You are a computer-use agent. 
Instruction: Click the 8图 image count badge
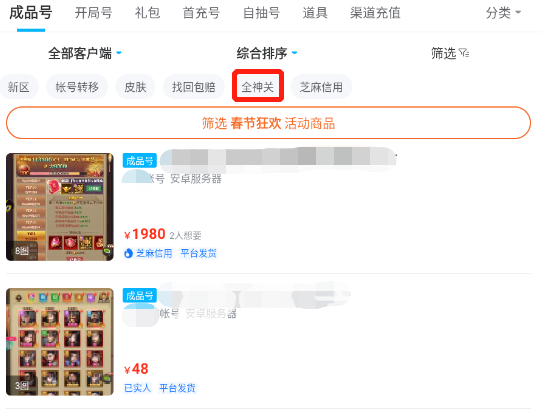21,251
